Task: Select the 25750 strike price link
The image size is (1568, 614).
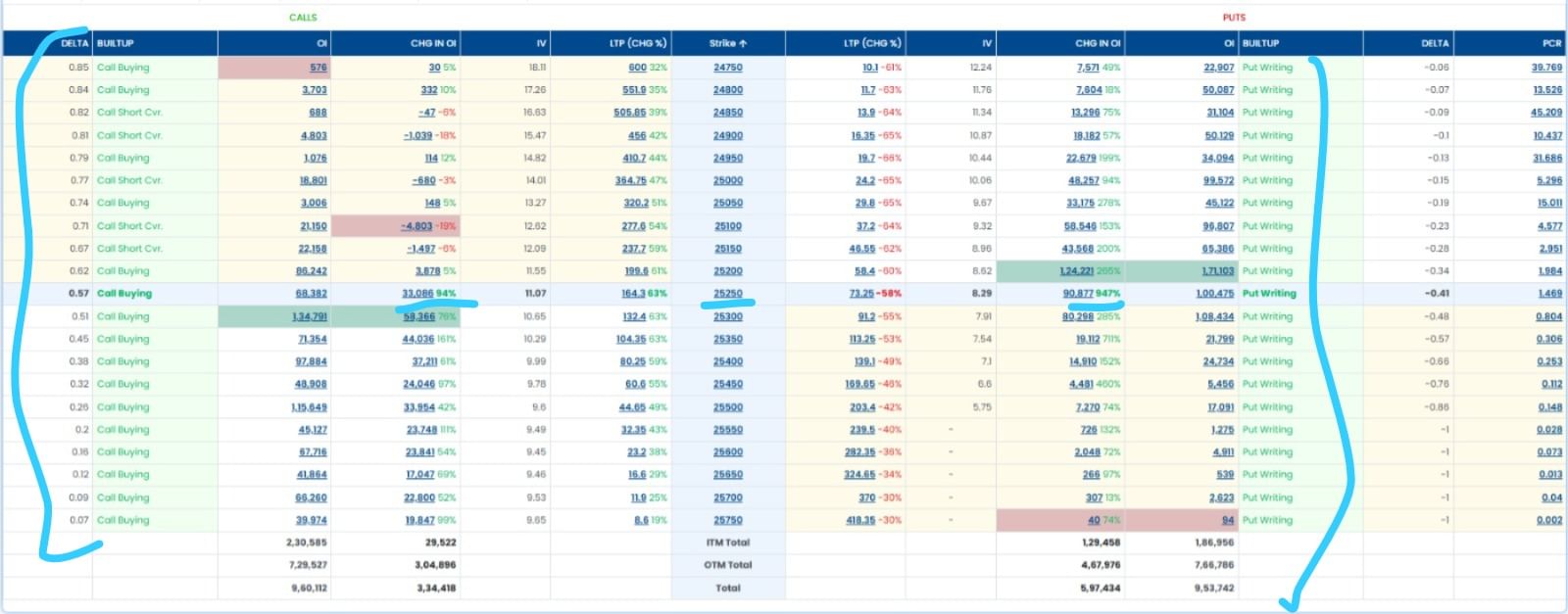Action: pyautogui.click(x=727, y=521)
